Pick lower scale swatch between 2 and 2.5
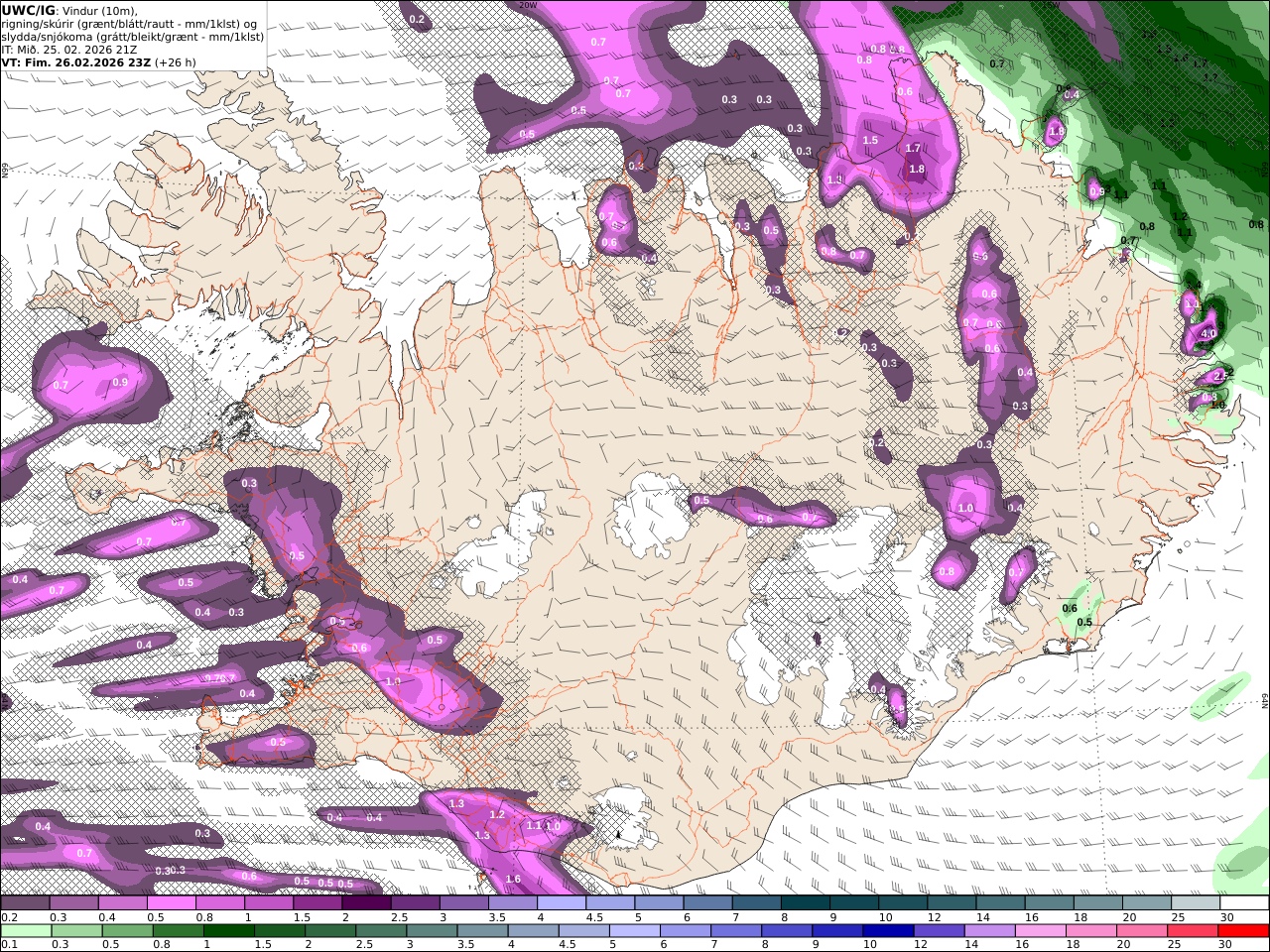 [330, 931]
